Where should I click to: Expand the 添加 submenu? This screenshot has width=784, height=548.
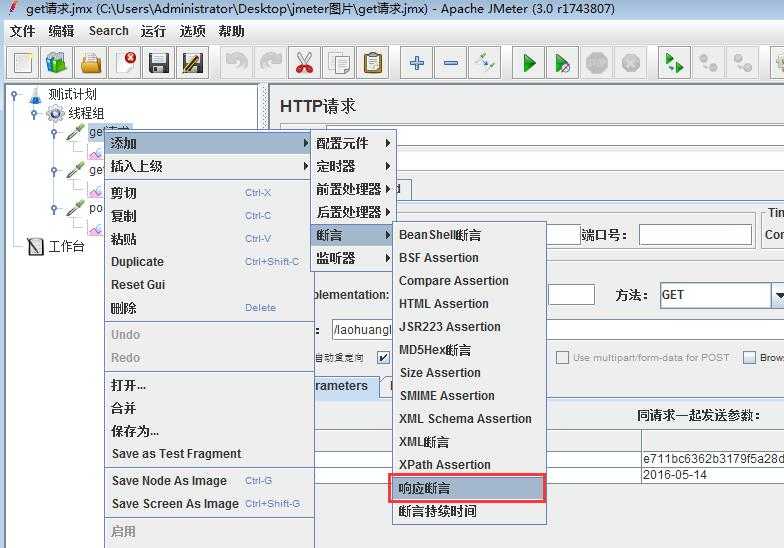[208, 144]
